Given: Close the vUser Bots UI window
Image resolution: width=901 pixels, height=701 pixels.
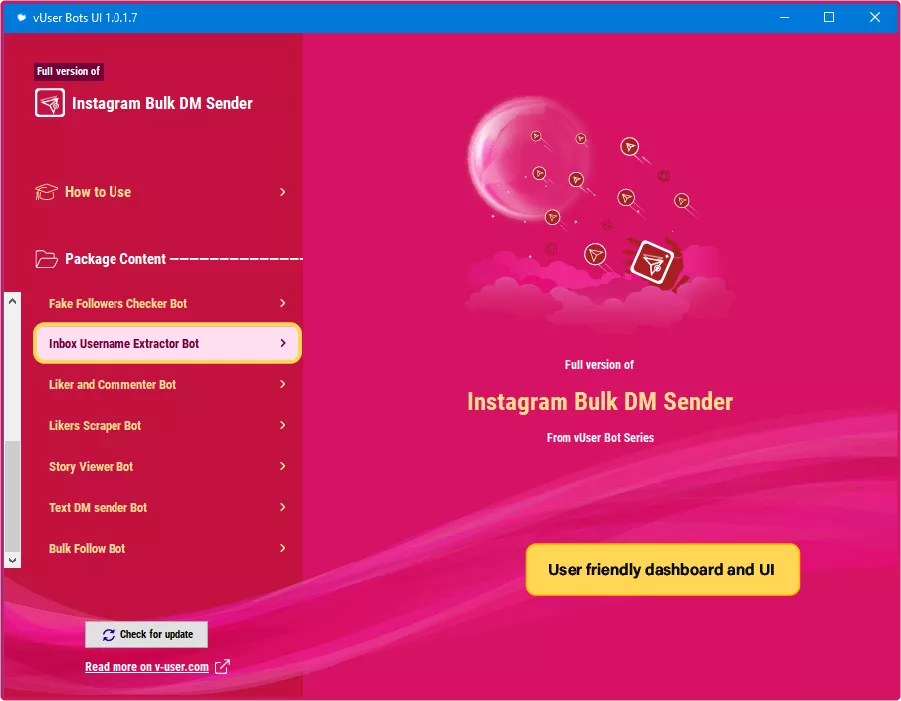Looking at the screenshot, I should click(875, 17).
